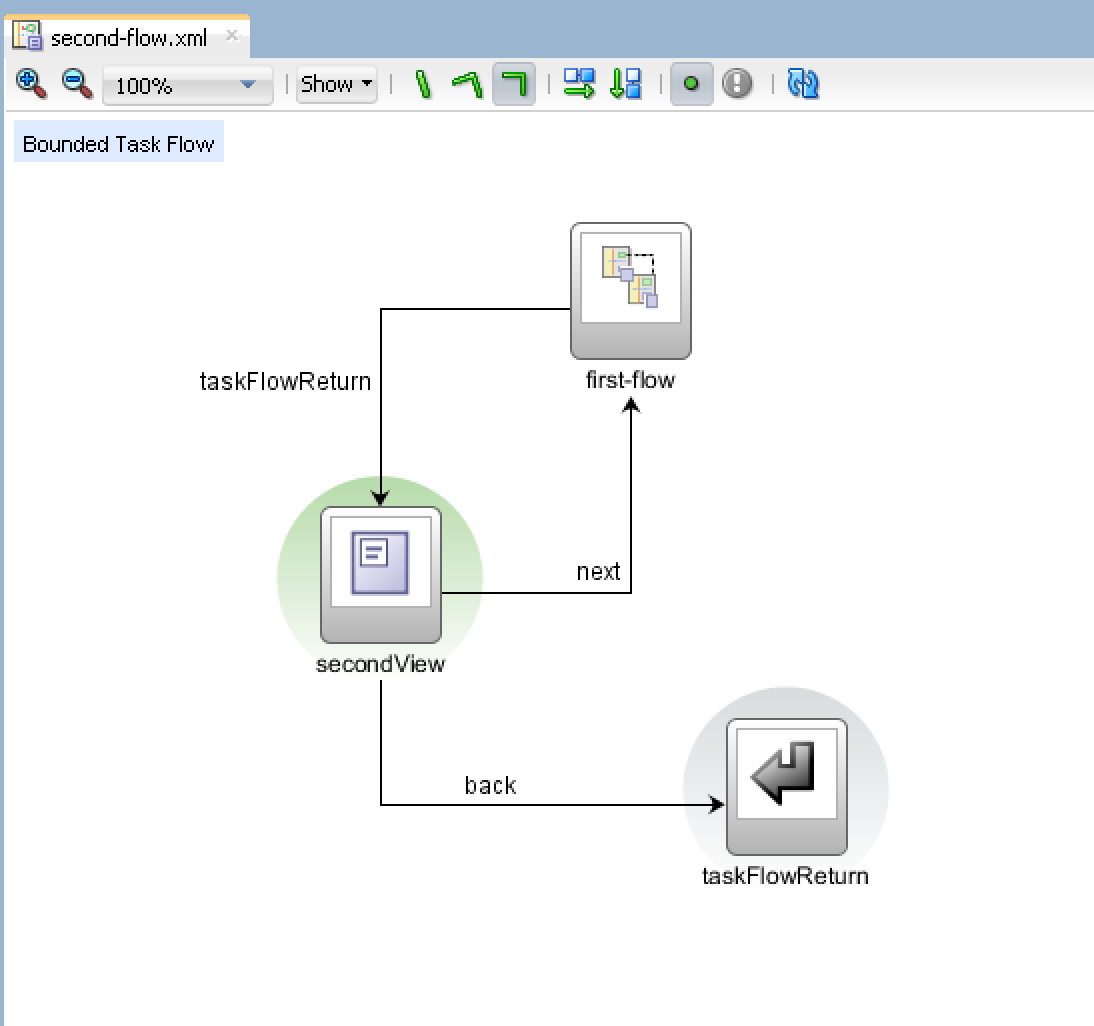
Task: Toggle the green status indicator
Action: (691, 84)
